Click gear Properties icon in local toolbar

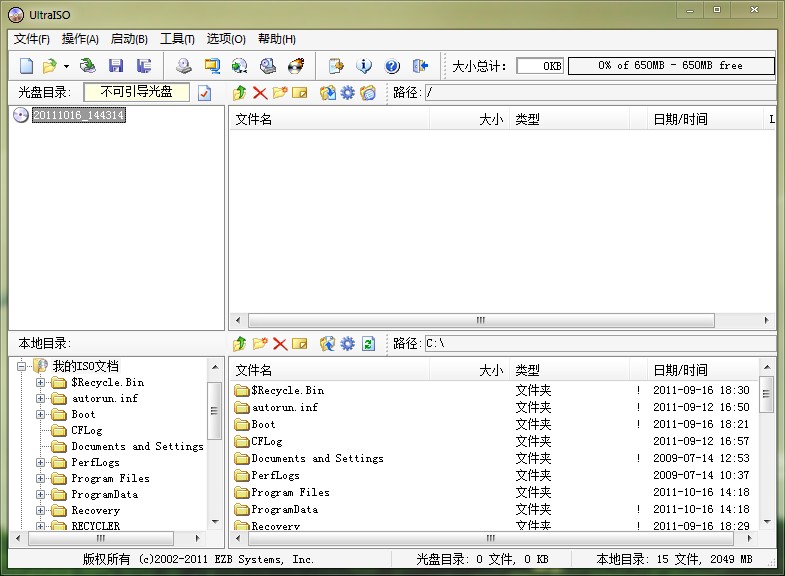tap(347, 344)
